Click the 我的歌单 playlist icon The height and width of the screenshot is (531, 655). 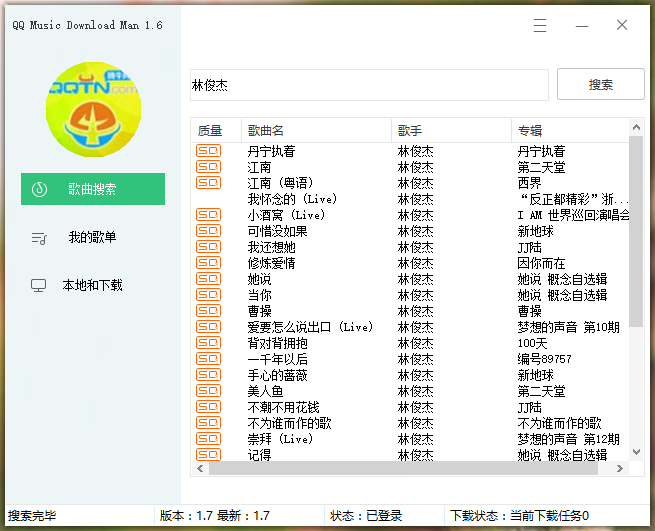point(39,237)
